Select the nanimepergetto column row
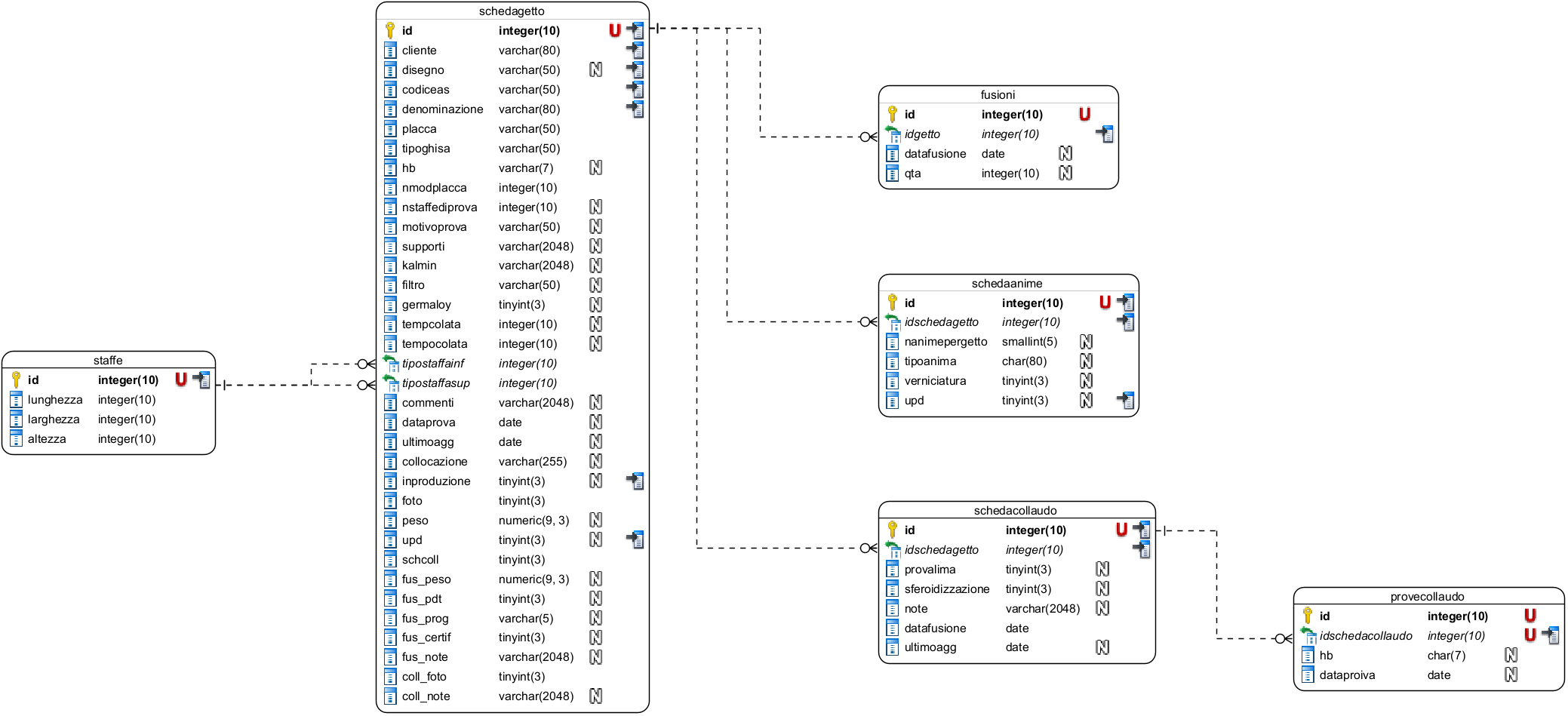Image resolution: width=1568 pixels, height=716 pixels. tap(1008, 342)
